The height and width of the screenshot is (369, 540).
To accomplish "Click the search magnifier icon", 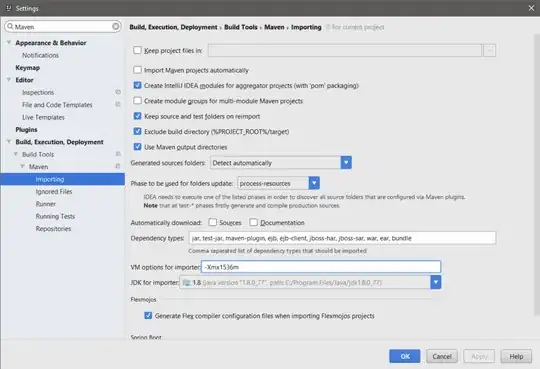I will [x=10, y=27].
